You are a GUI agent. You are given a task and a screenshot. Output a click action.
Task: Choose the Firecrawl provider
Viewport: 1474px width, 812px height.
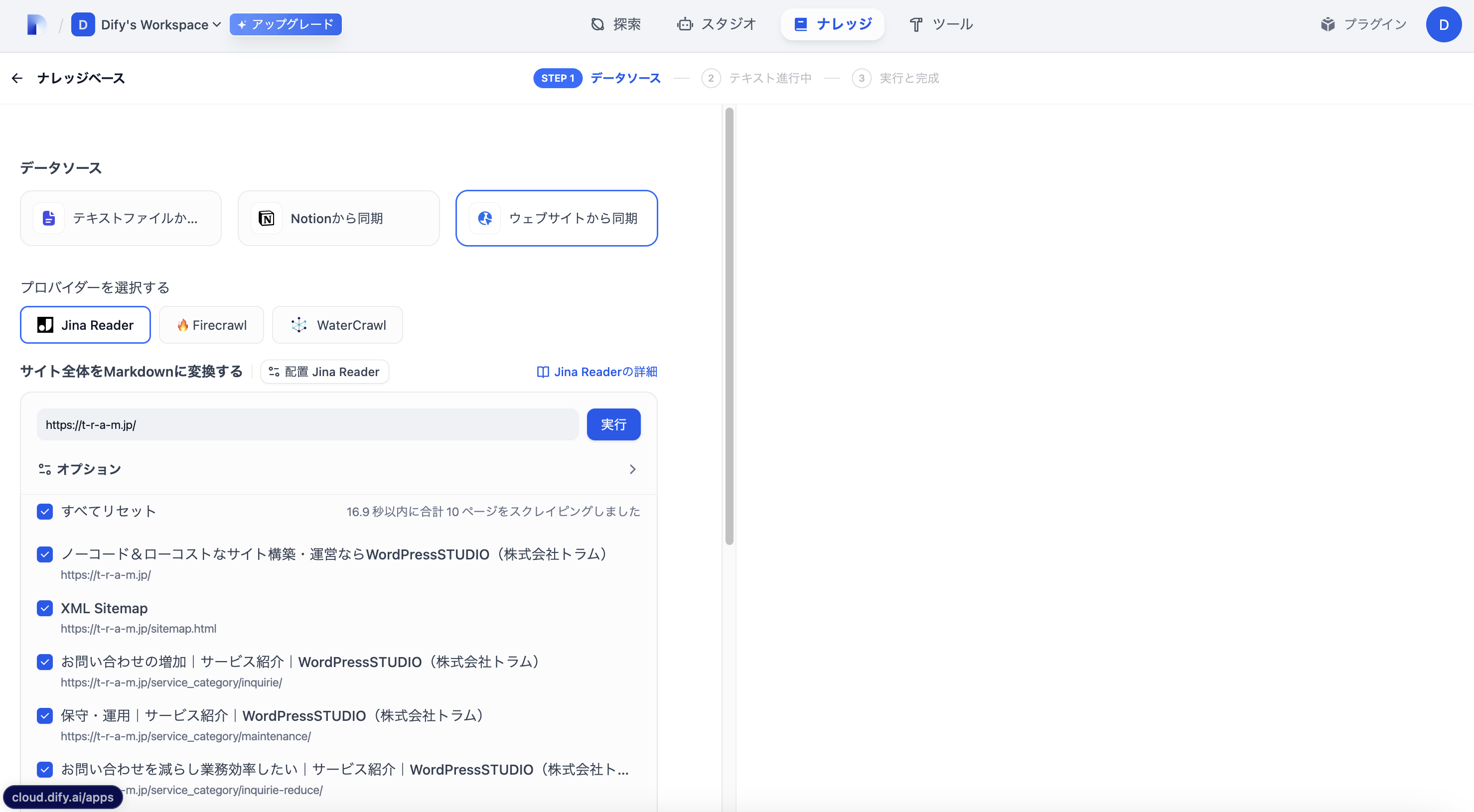(211, 325)
